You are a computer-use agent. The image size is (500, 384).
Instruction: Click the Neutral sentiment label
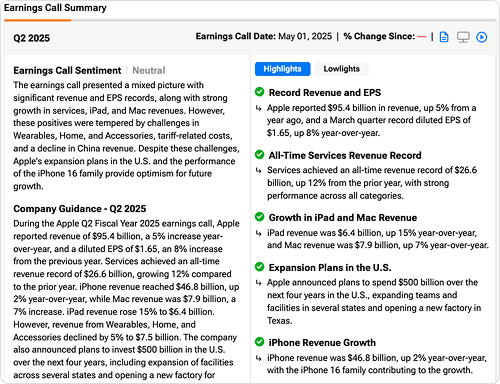point(149,70)
